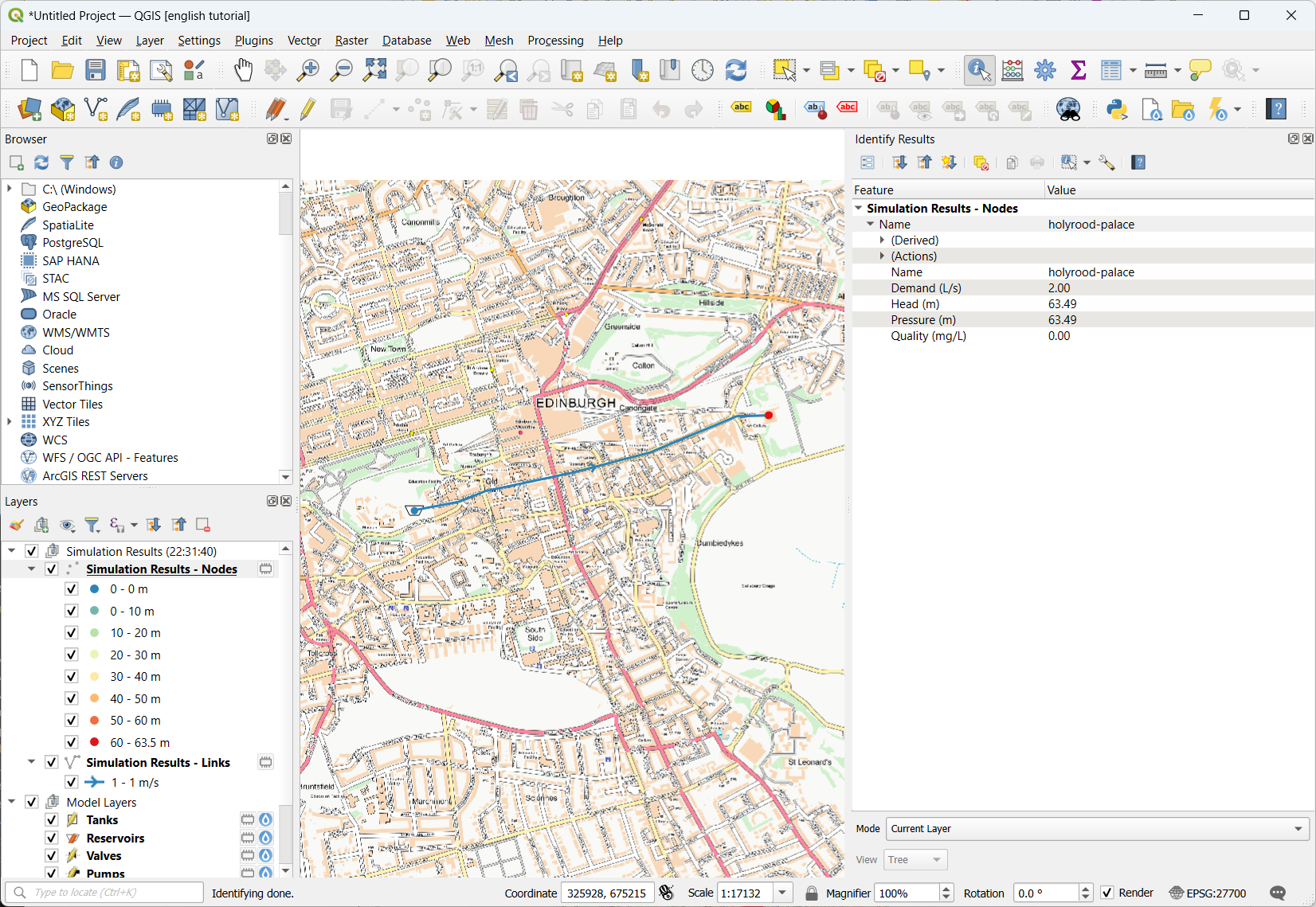Click the red 60 - 63.5 m legend symbol
The image size is (1316, 907).
point(95,742)
